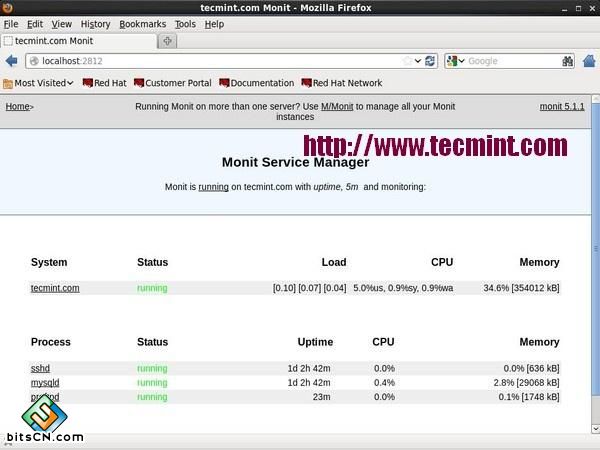This screenshot has width=600, height=450.
Task: Expand the Most Visited bookmarks folder
Action: coord(38,83)
